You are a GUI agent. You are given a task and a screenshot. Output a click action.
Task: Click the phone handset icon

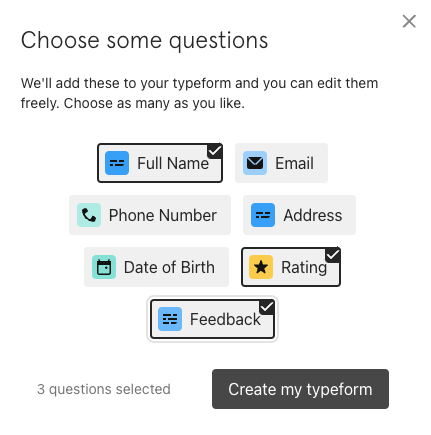(x=89, y=215)
